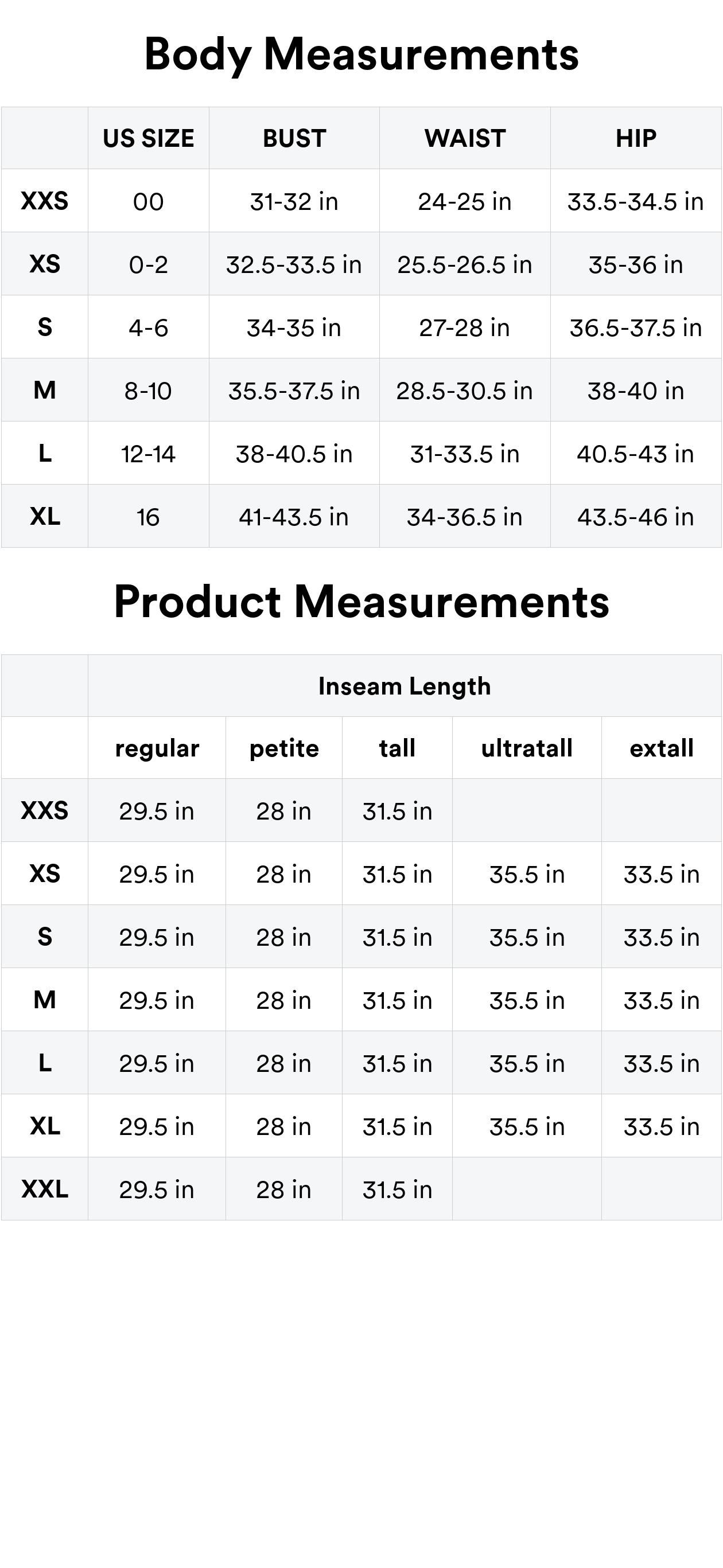Screen dimensions: 723x1568
Task: Click the 38-40.5 in bust cell
Action: click(x=294, y=454)
